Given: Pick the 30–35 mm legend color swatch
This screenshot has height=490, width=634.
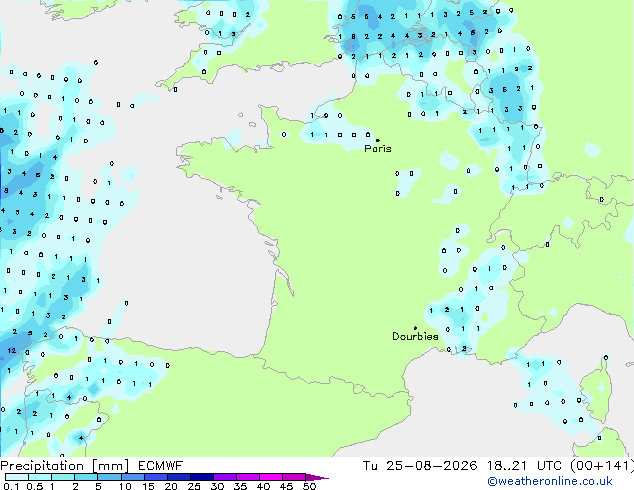Looking at the screenshot, I should pos(225,477).
